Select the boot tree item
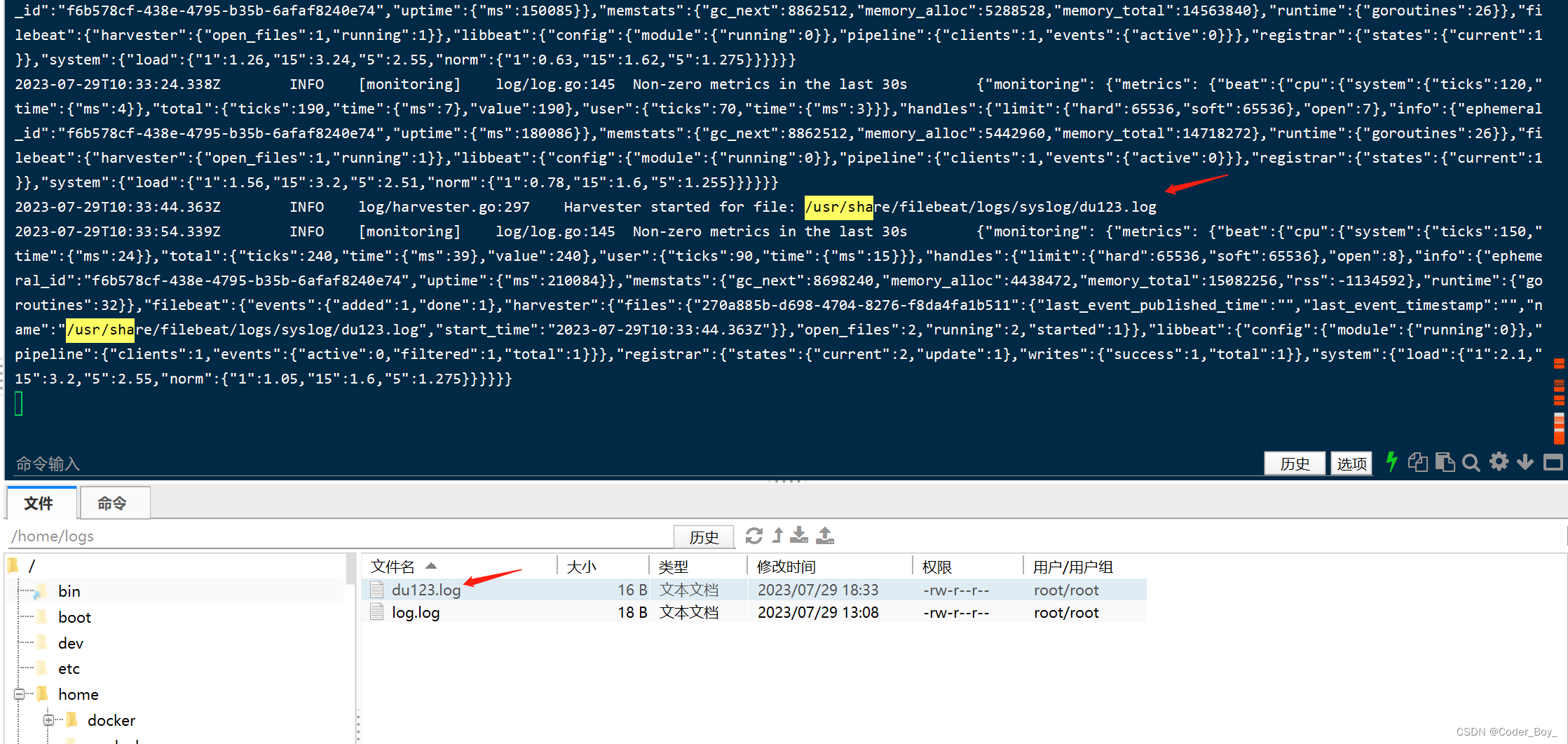1568x744 pixels. pos(74,617)
